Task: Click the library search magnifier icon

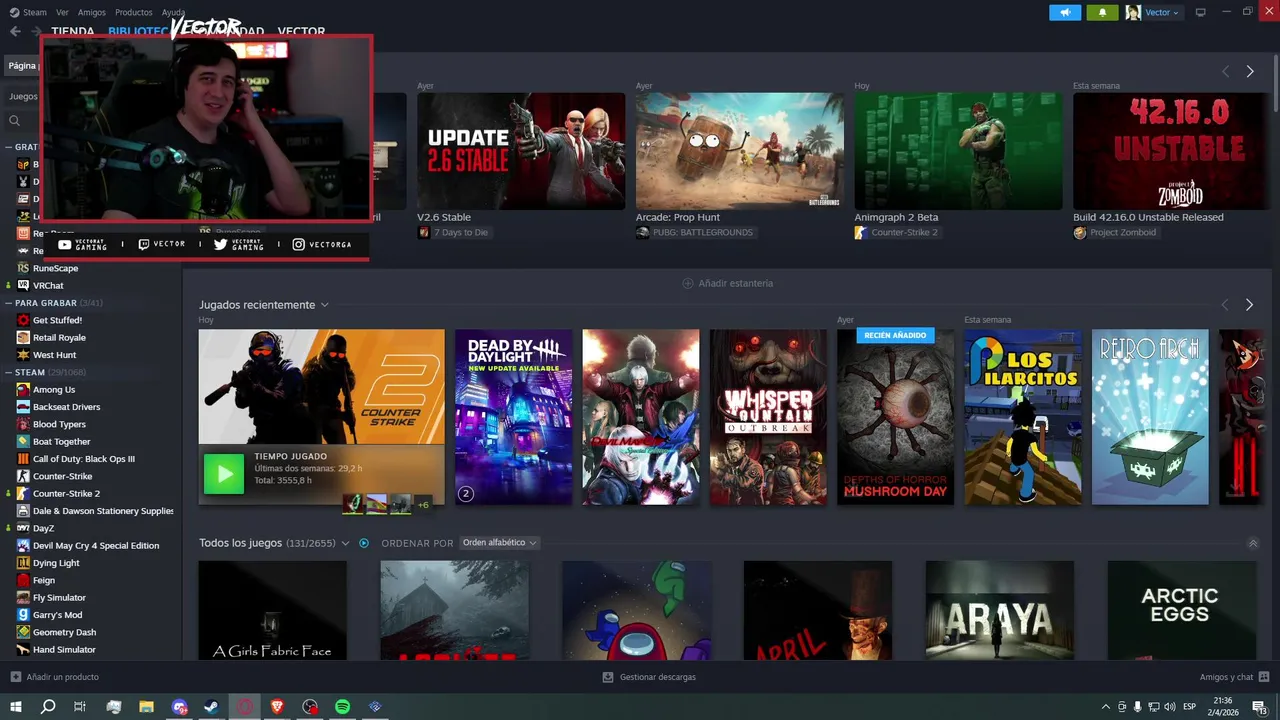Action: [x=14, y=120]
